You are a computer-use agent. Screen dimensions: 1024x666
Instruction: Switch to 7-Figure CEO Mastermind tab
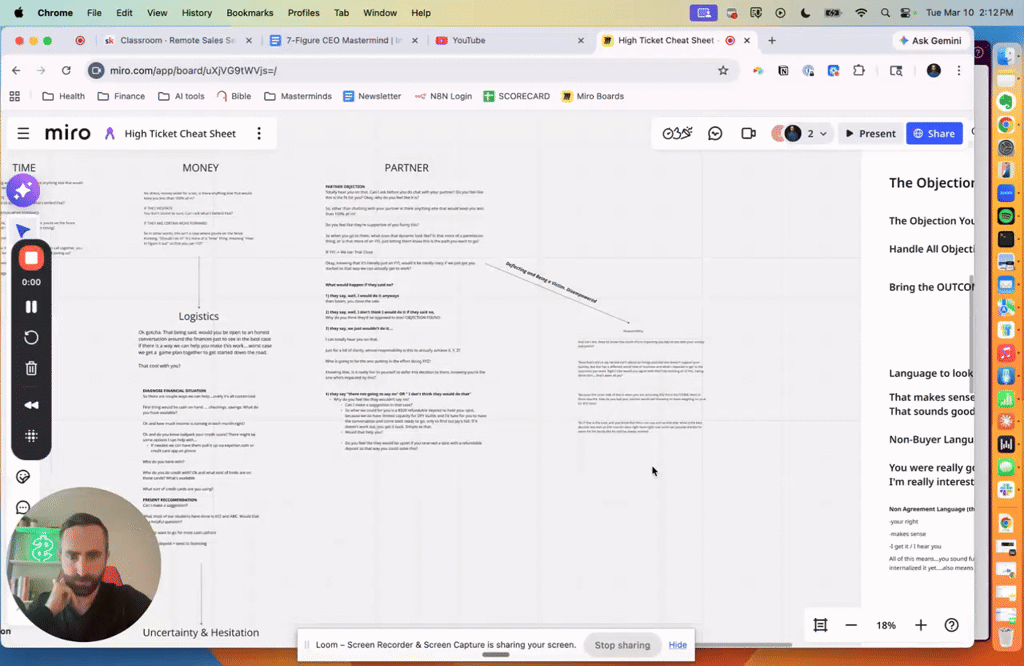[x=344, y=40]
